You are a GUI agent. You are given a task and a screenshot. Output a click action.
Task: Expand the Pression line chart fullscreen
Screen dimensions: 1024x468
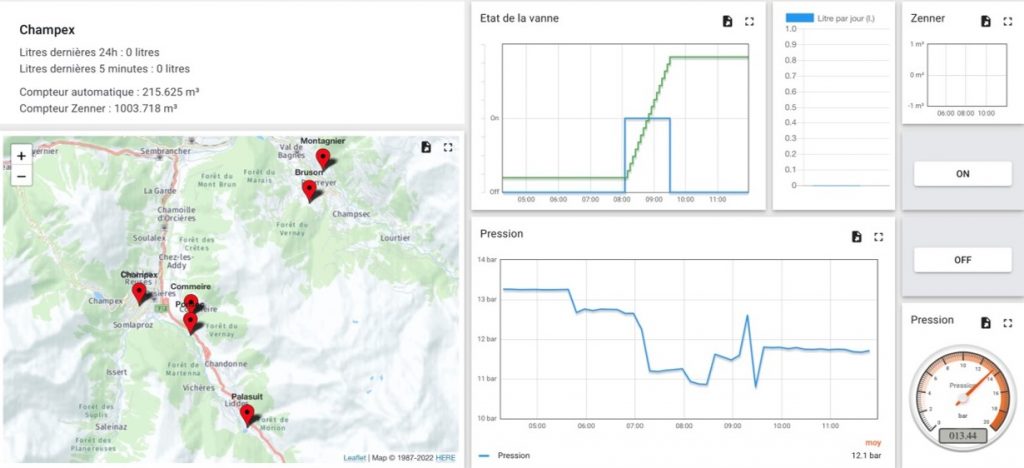click(x=879, y=237)
